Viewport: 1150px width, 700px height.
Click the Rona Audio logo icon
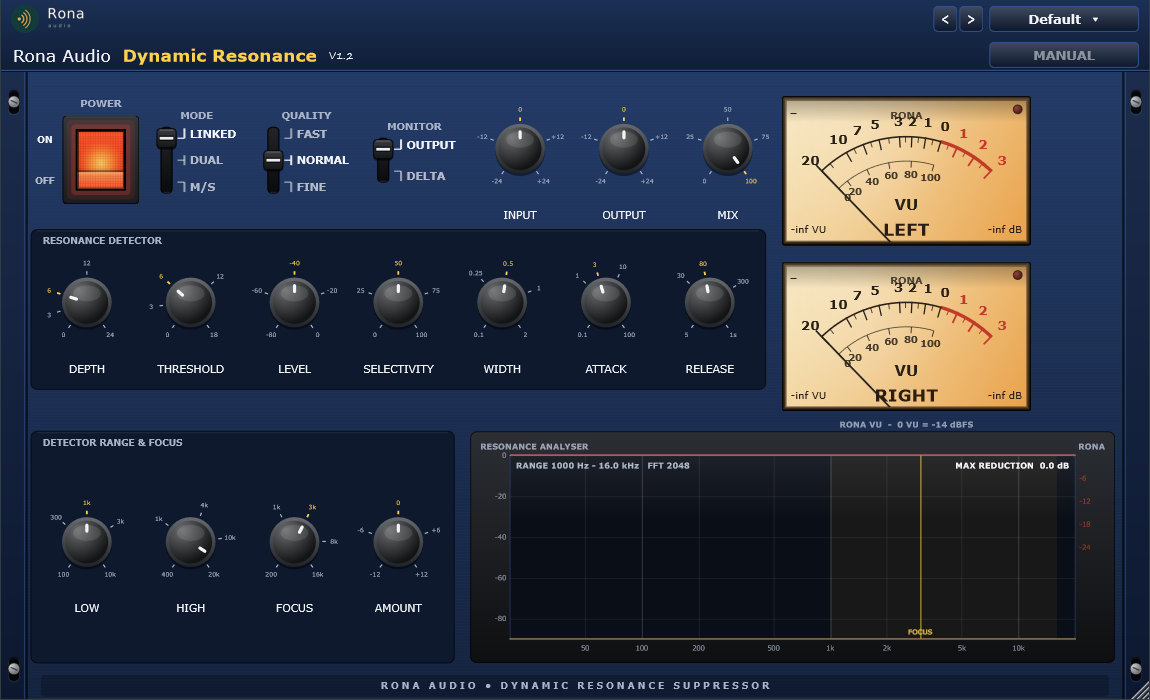tap(25, 19)
